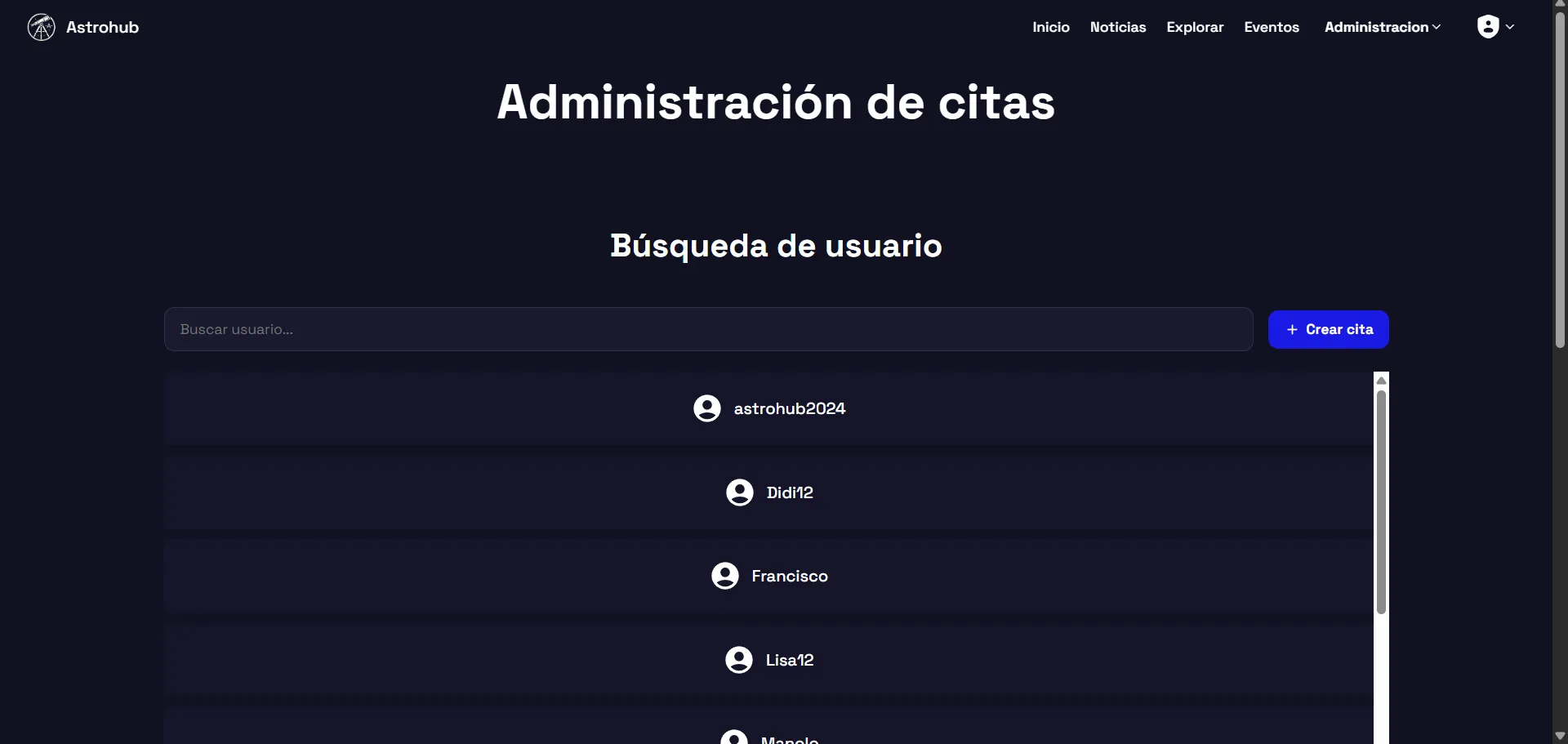Viewport: 1568px width, 744px height.
Task: Click the Astrohub telescope logo icon
Action: pos(41,27)
